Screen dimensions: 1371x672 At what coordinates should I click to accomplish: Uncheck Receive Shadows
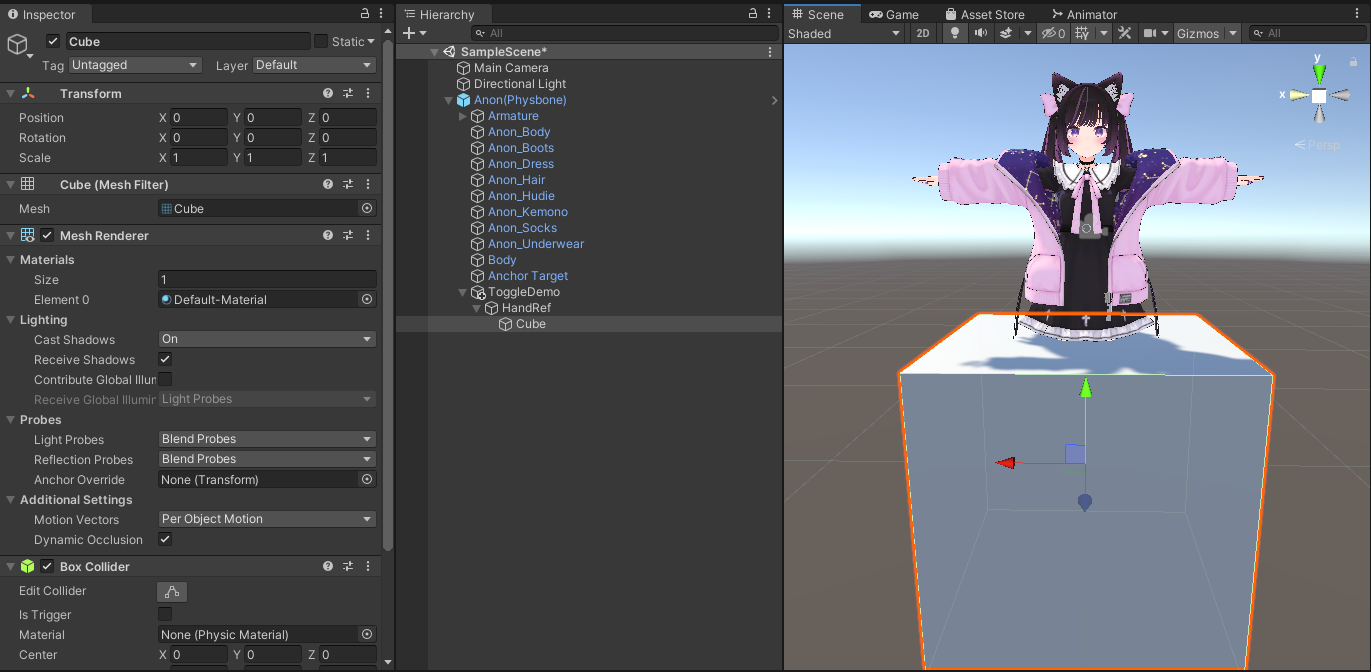(165, 359)
